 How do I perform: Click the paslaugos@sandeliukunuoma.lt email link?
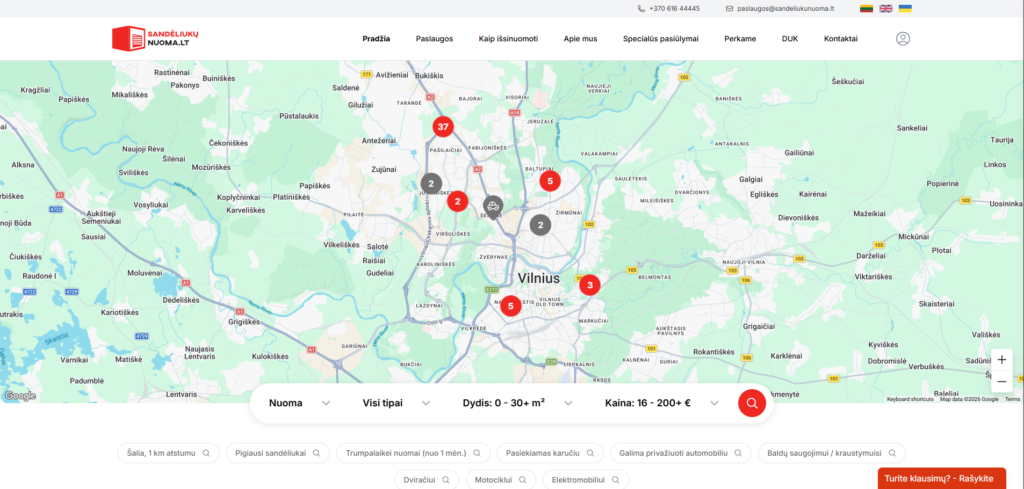[x=786, y=8]
